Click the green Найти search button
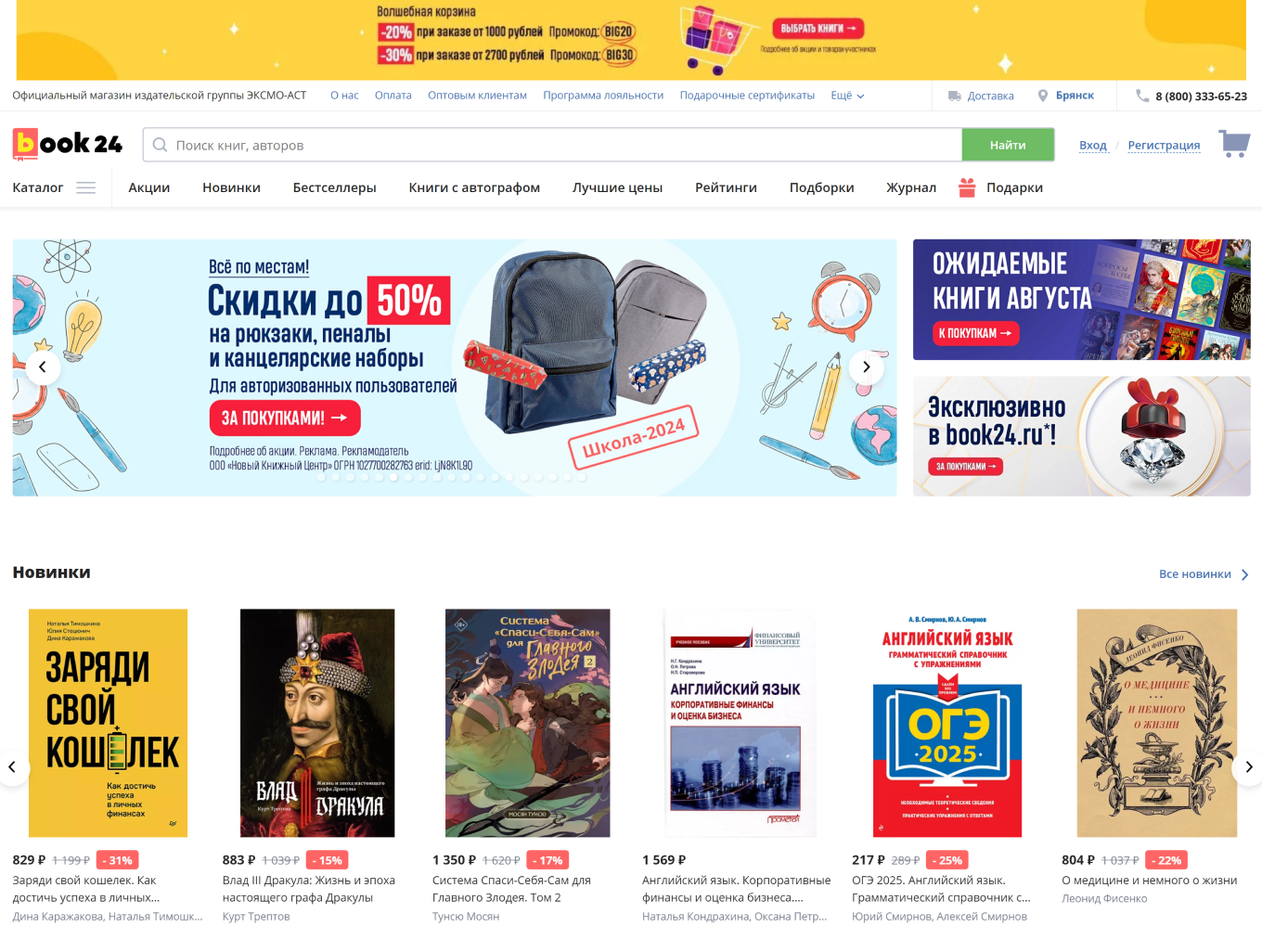 [x=1008, y=145]
